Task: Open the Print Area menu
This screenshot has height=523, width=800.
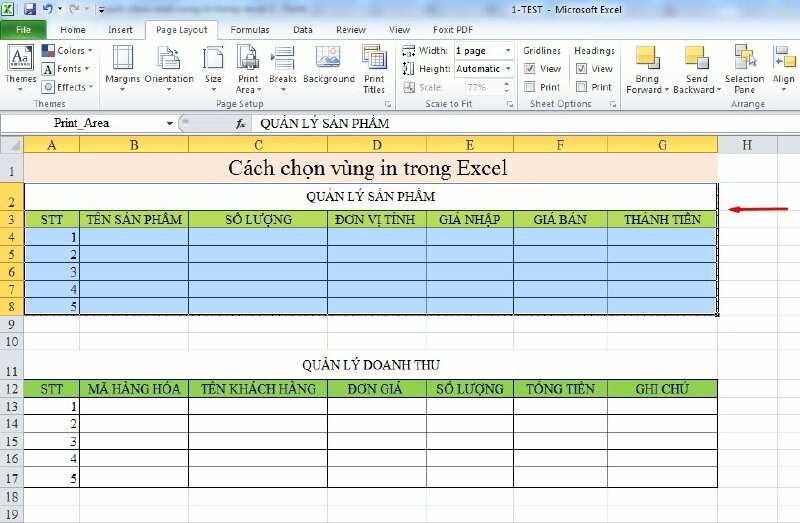Action: [248, 68]
